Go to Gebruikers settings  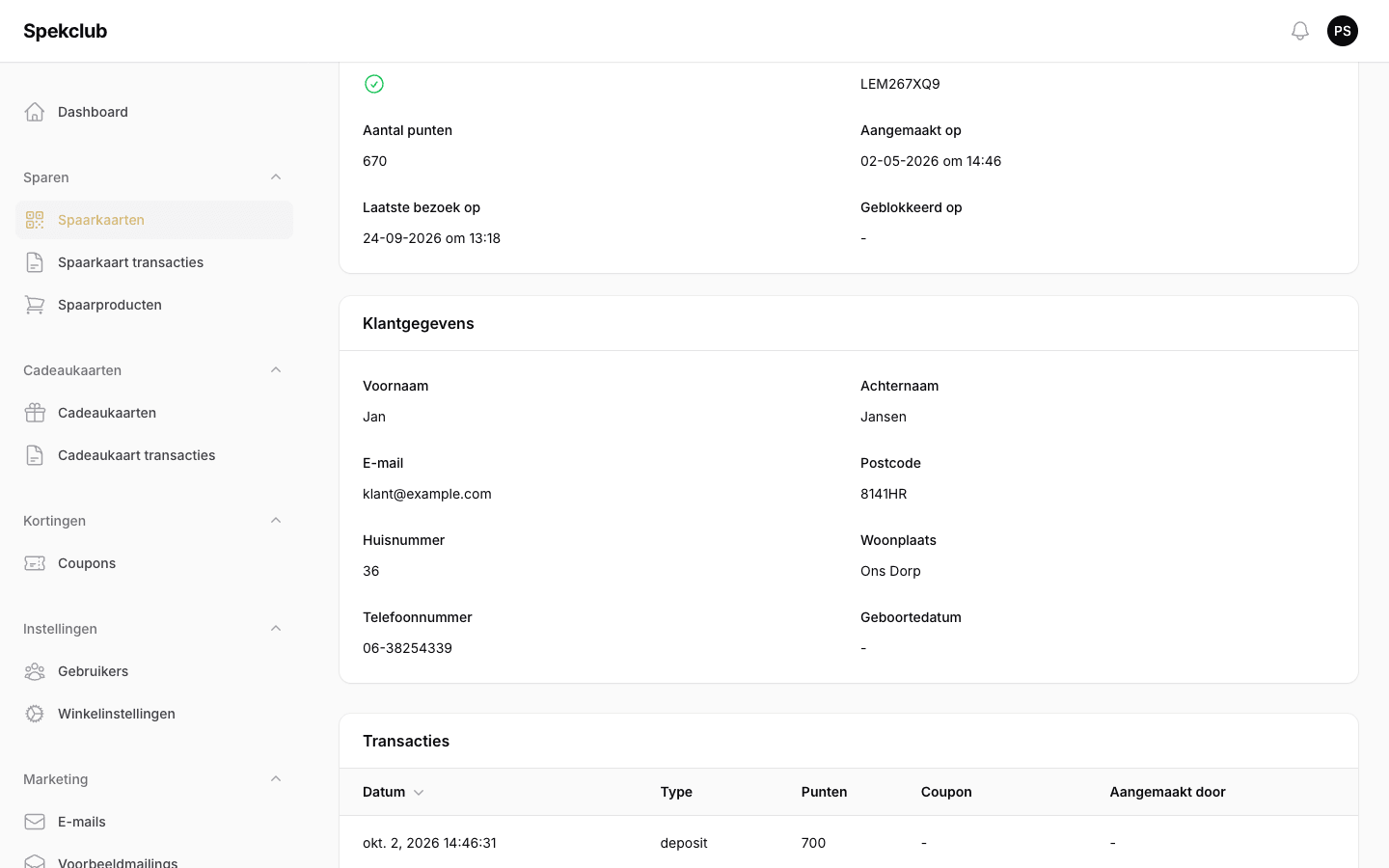[154, 671]
